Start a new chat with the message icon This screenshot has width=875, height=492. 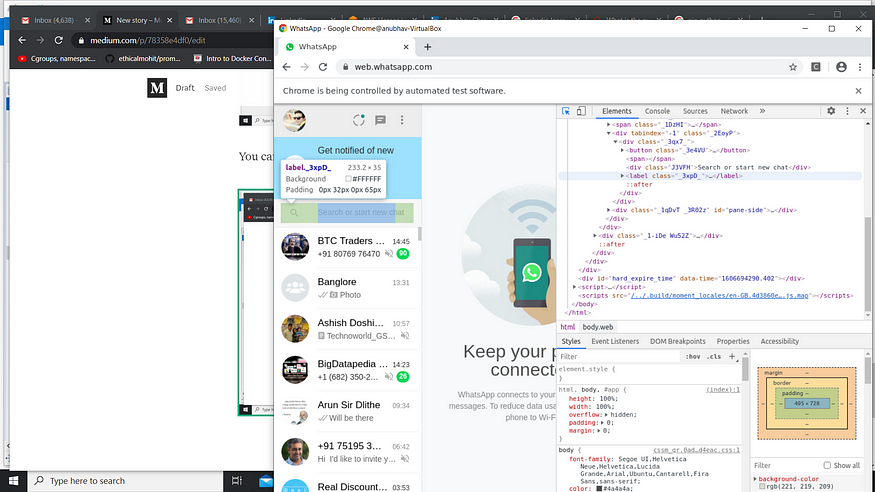[x=381, y=120]
